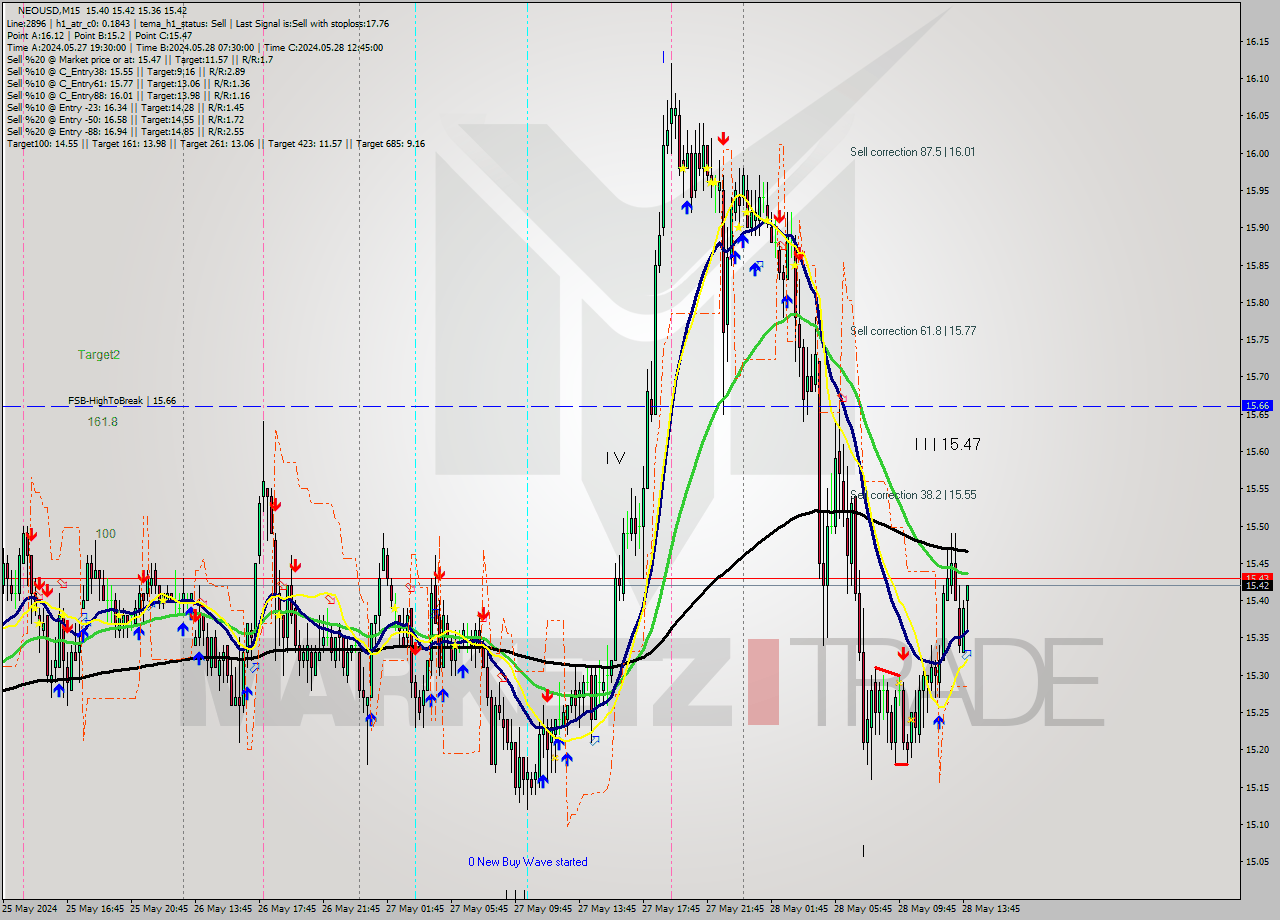This screenshot has width=1280, height=920.
Task: Click the 'FSB-HighToBreak | 15.66' line label
Action: click(x=122, y=401)
